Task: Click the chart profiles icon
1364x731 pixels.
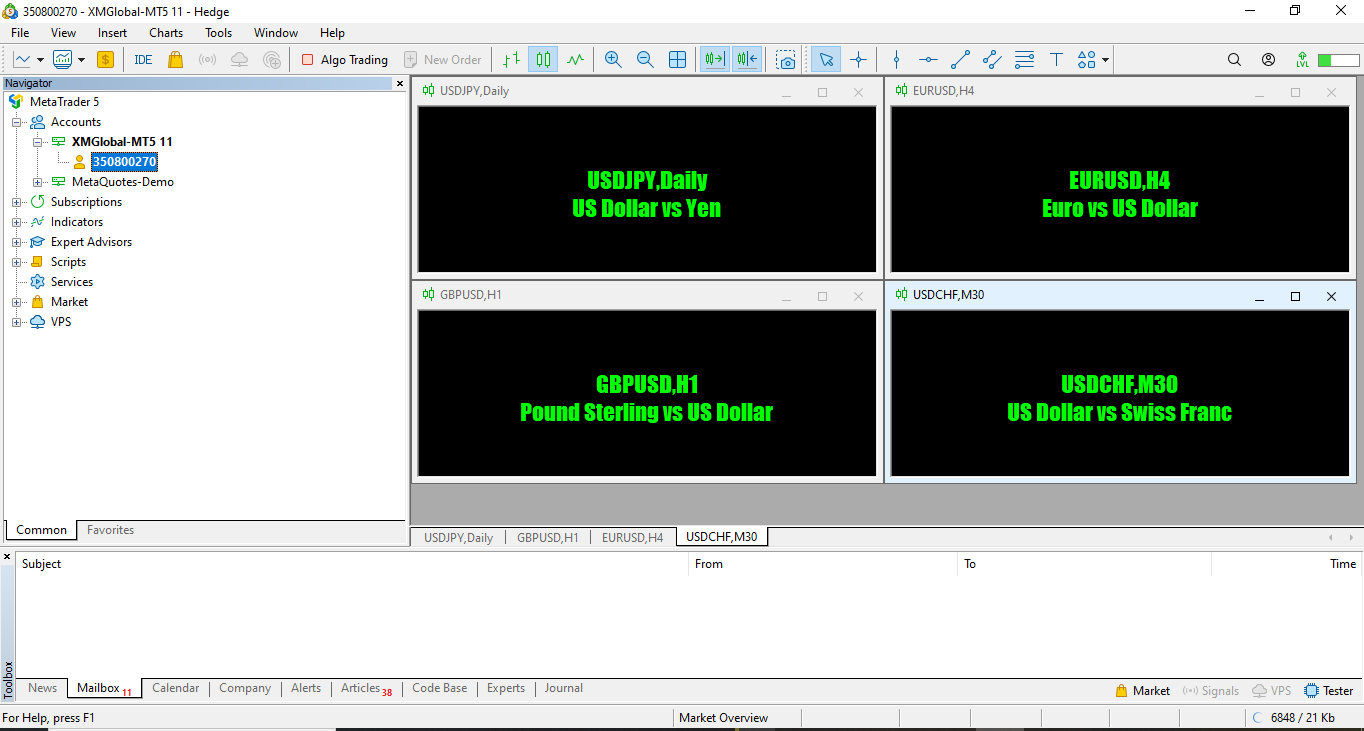Action: (x=63, y=60)
